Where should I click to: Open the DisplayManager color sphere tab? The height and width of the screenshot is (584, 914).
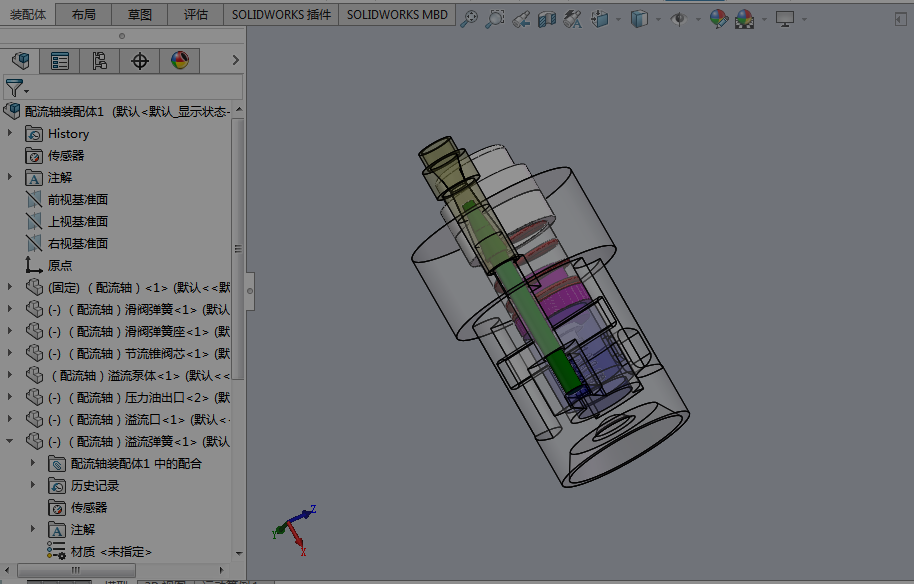click(180, 61)
